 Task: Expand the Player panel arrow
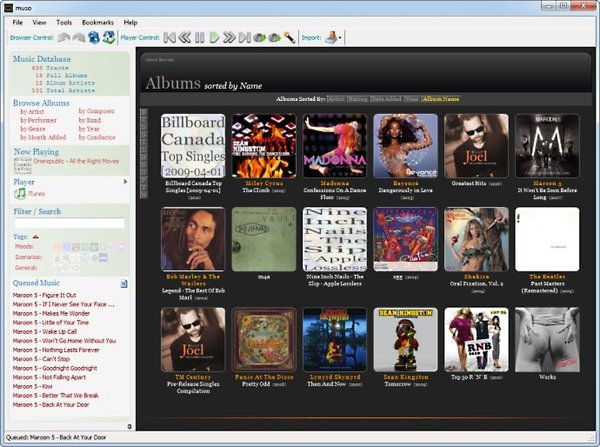point(124,182)
